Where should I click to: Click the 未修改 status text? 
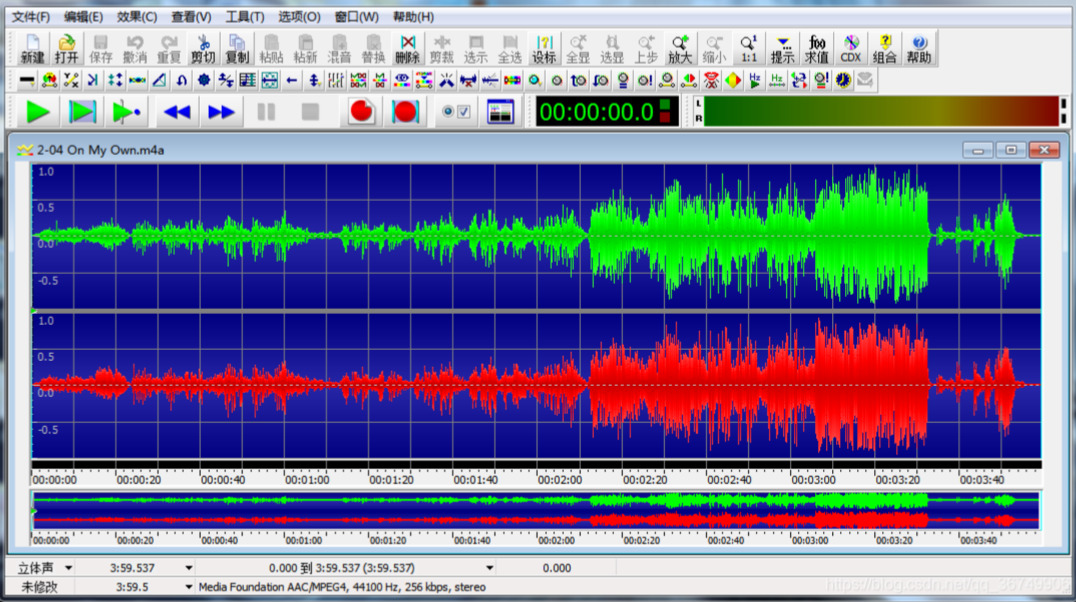(x=39, y=587)
